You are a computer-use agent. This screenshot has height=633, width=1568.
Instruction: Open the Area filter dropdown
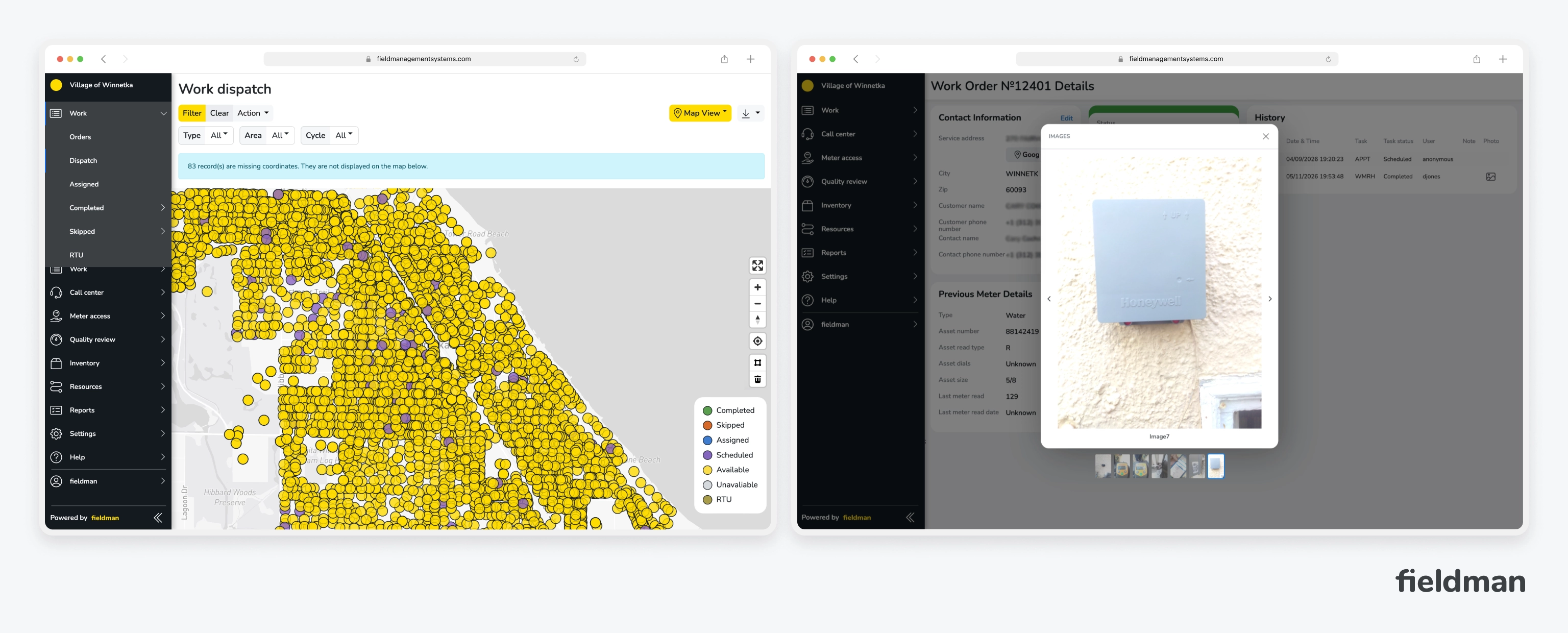tap(280, 135)
